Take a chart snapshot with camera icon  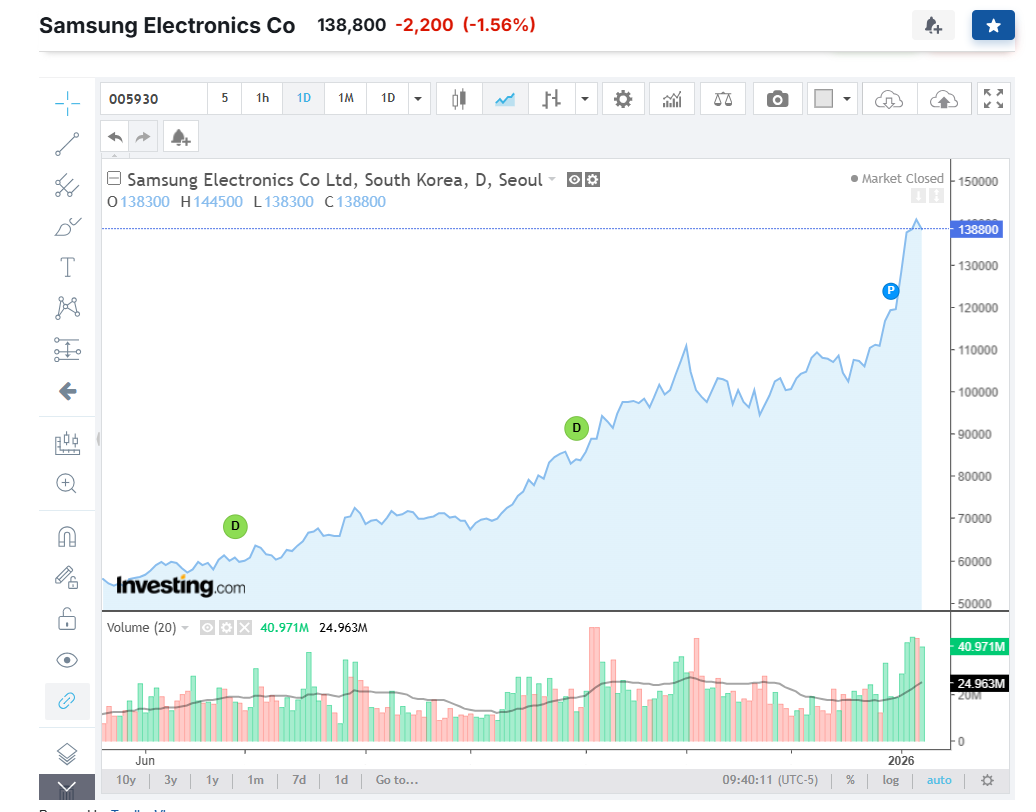tap(778, 99)
